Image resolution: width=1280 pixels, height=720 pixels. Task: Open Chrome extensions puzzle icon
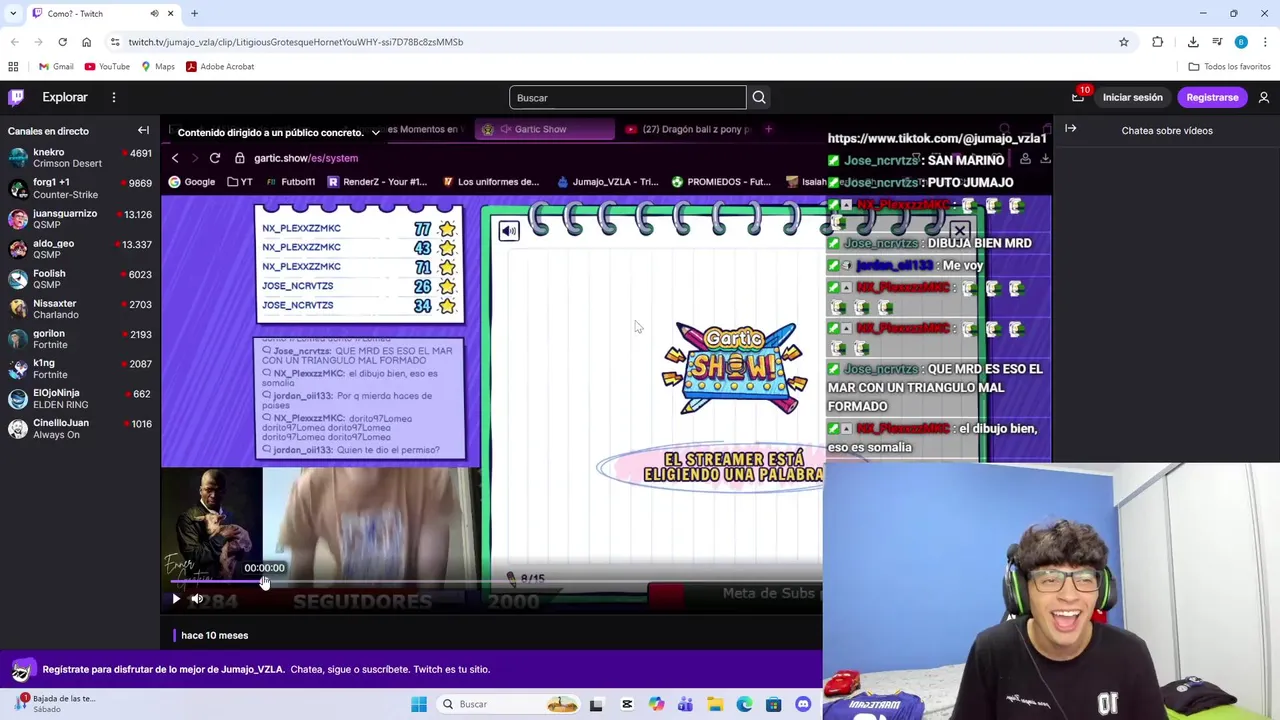point(1158,42)
